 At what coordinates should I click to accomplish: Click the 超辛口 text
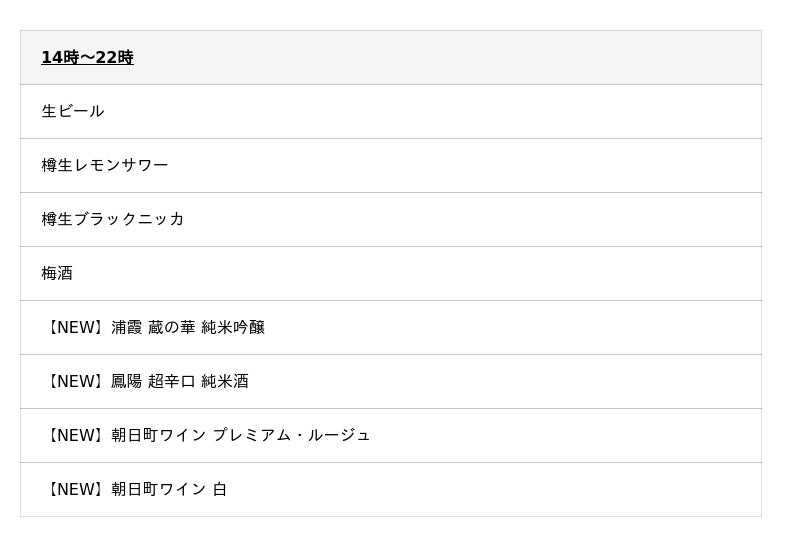click(x=171, y=382)
